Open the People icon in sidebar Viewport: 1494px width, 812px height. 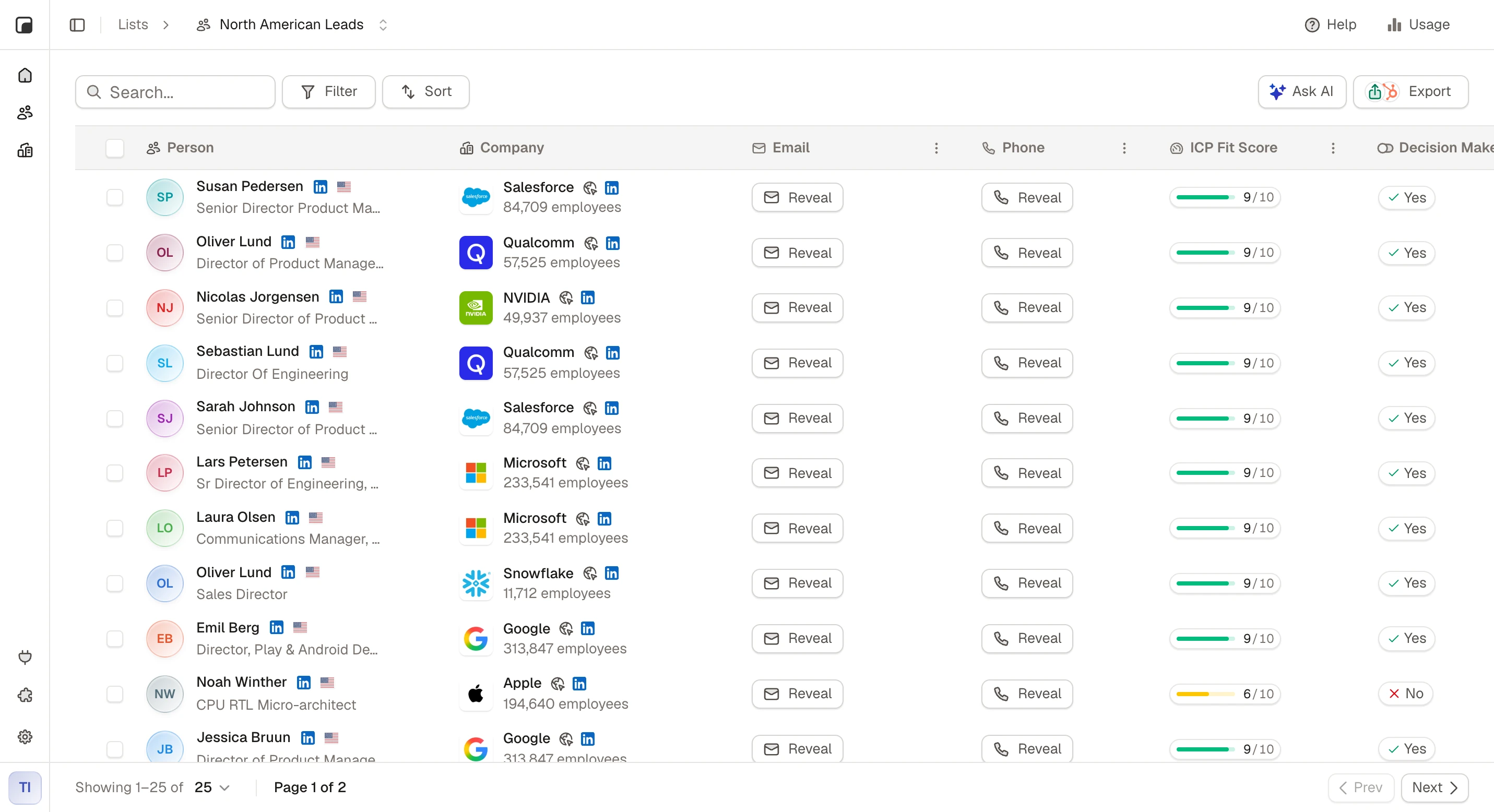pyautogui.click(x=25, y=113)
